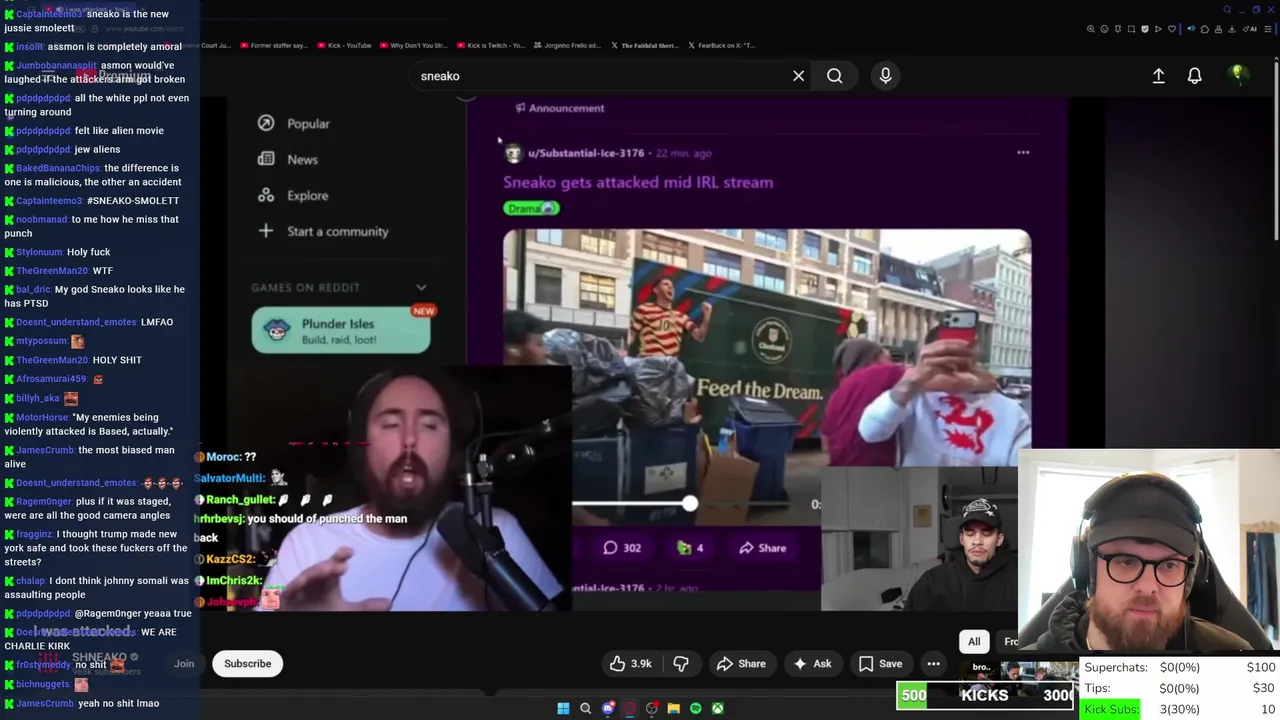Click the zoom icon in browser toolbar

pos(1091,29)
